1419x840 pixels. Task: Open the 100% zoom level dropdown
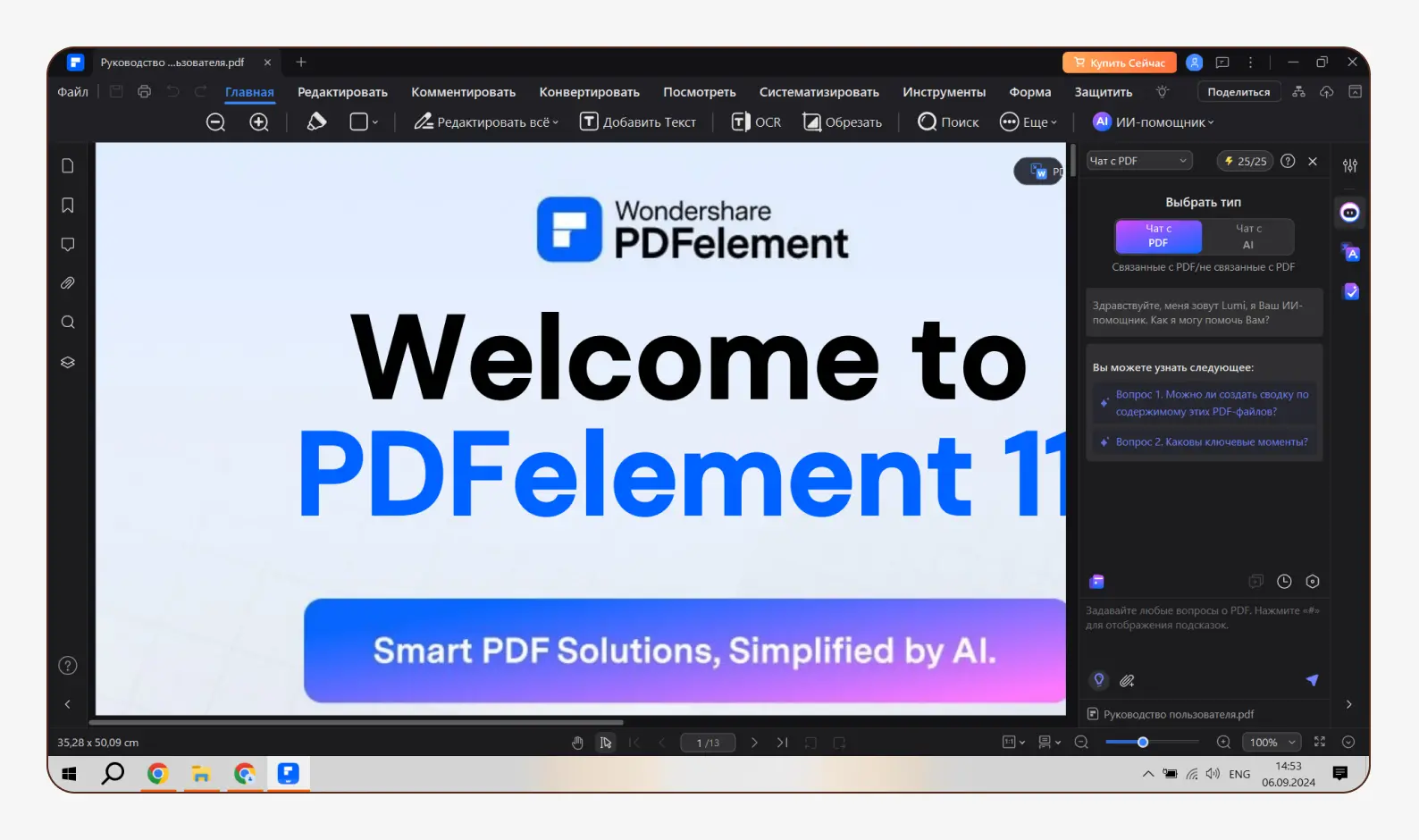pyautogui.click(x=1272, y=743)
